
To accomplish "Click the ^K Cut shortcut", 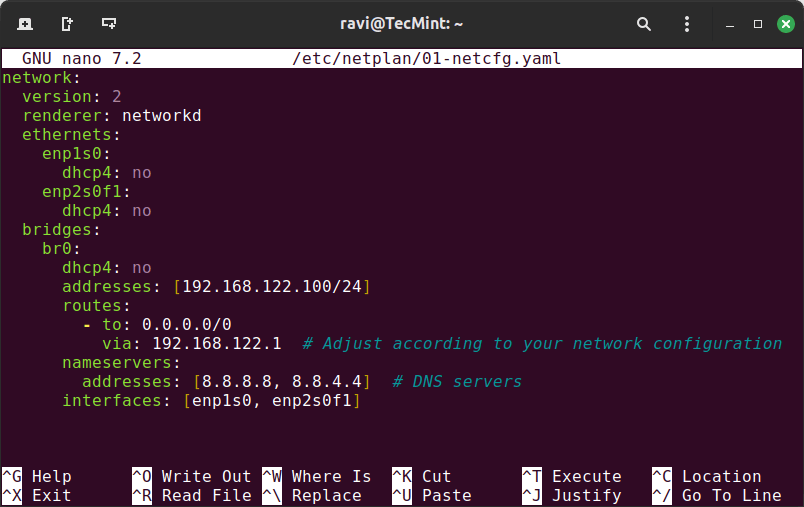I will (421, 476).
